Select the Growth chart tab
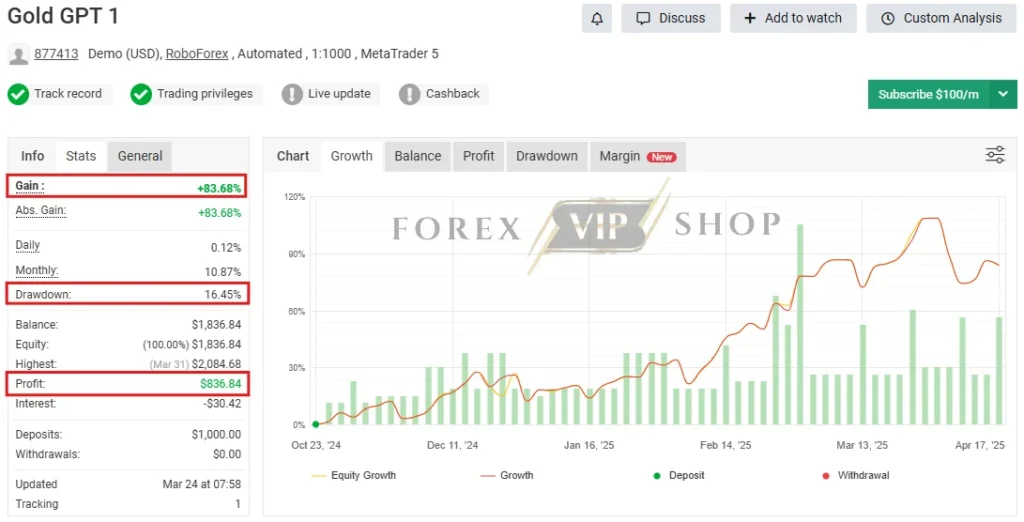 [351, 156]
